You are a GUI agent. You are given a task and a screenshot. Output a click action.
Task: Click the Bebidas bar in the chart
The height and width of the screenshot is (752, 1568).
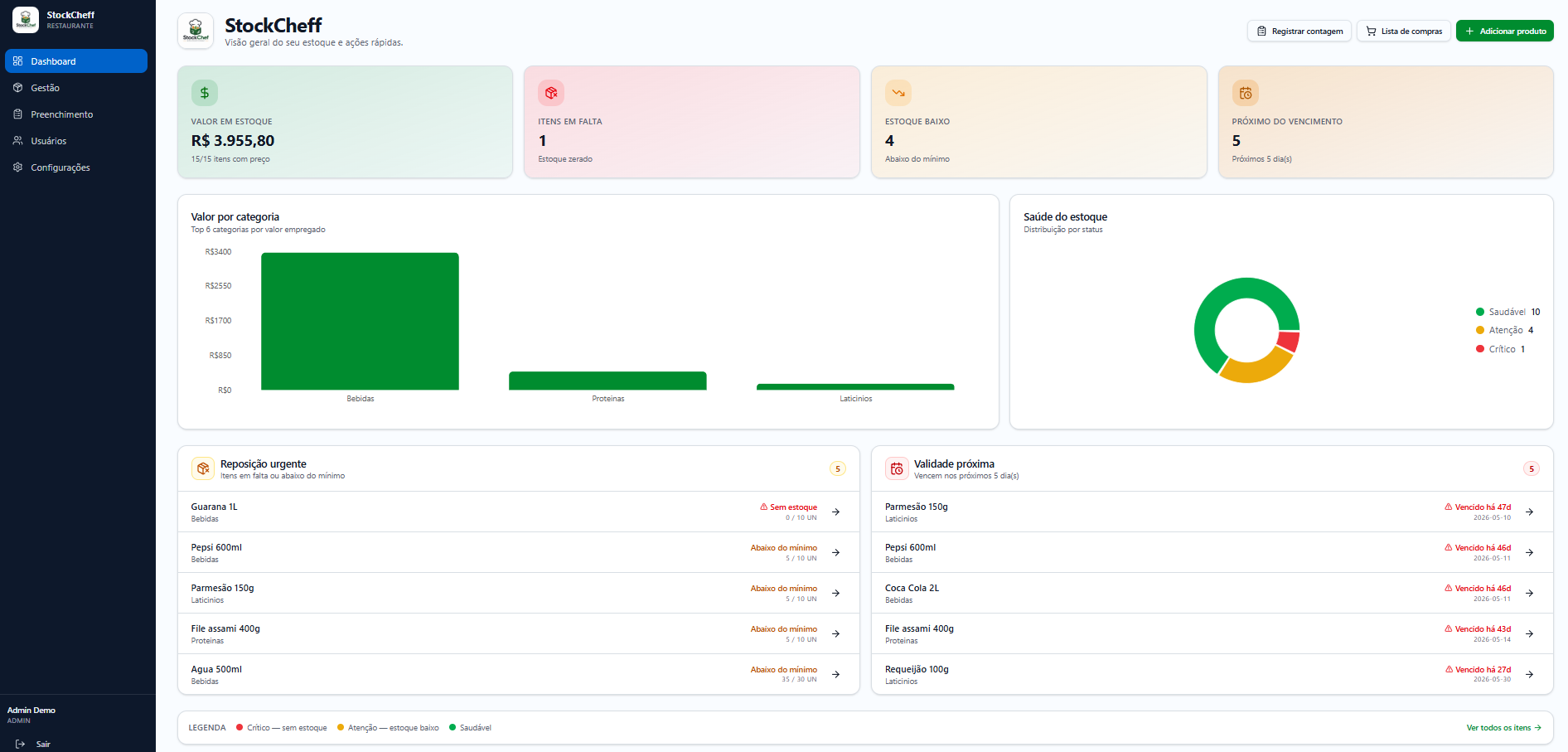(x=360, y=321)
